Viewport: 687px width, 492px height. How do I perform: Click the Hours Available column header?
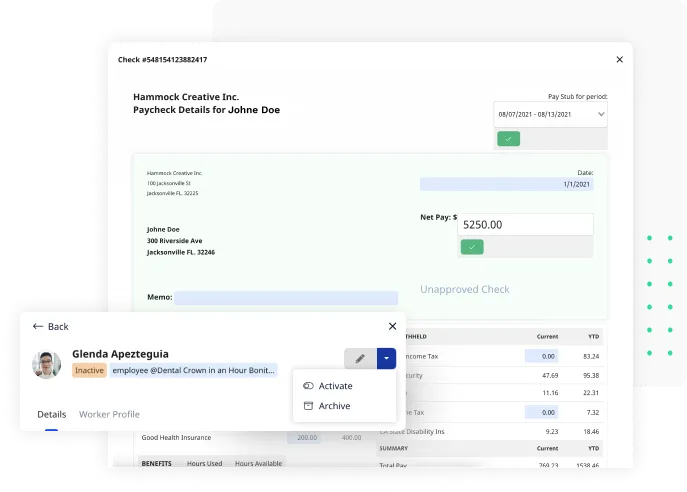click(x=259, y=463)
